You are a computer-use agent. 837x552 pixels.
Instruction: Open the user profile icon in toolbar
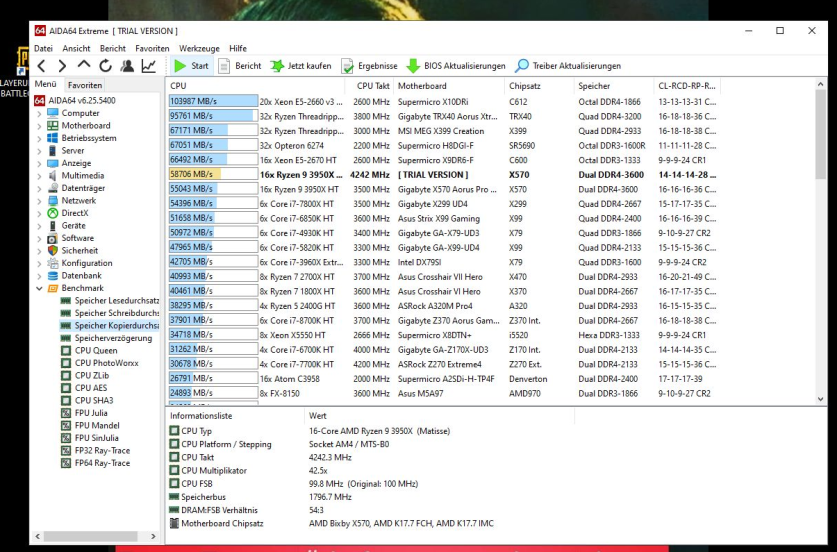tap(127, 66)
